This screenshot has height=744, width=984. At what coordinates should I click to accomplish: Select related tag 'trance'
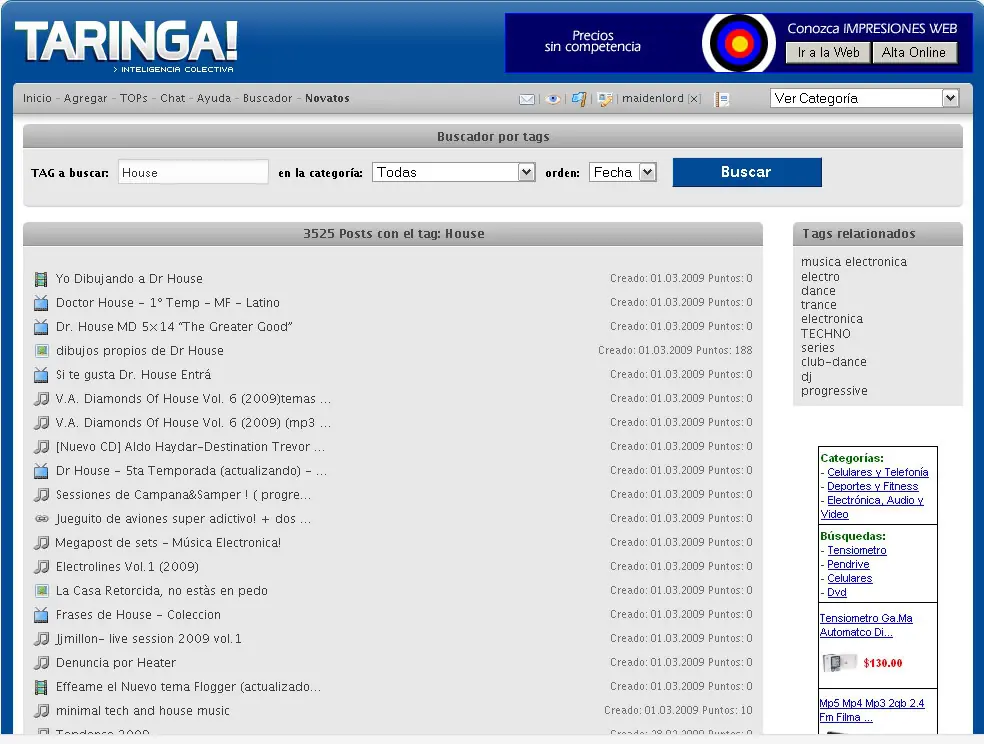point(818,305)
